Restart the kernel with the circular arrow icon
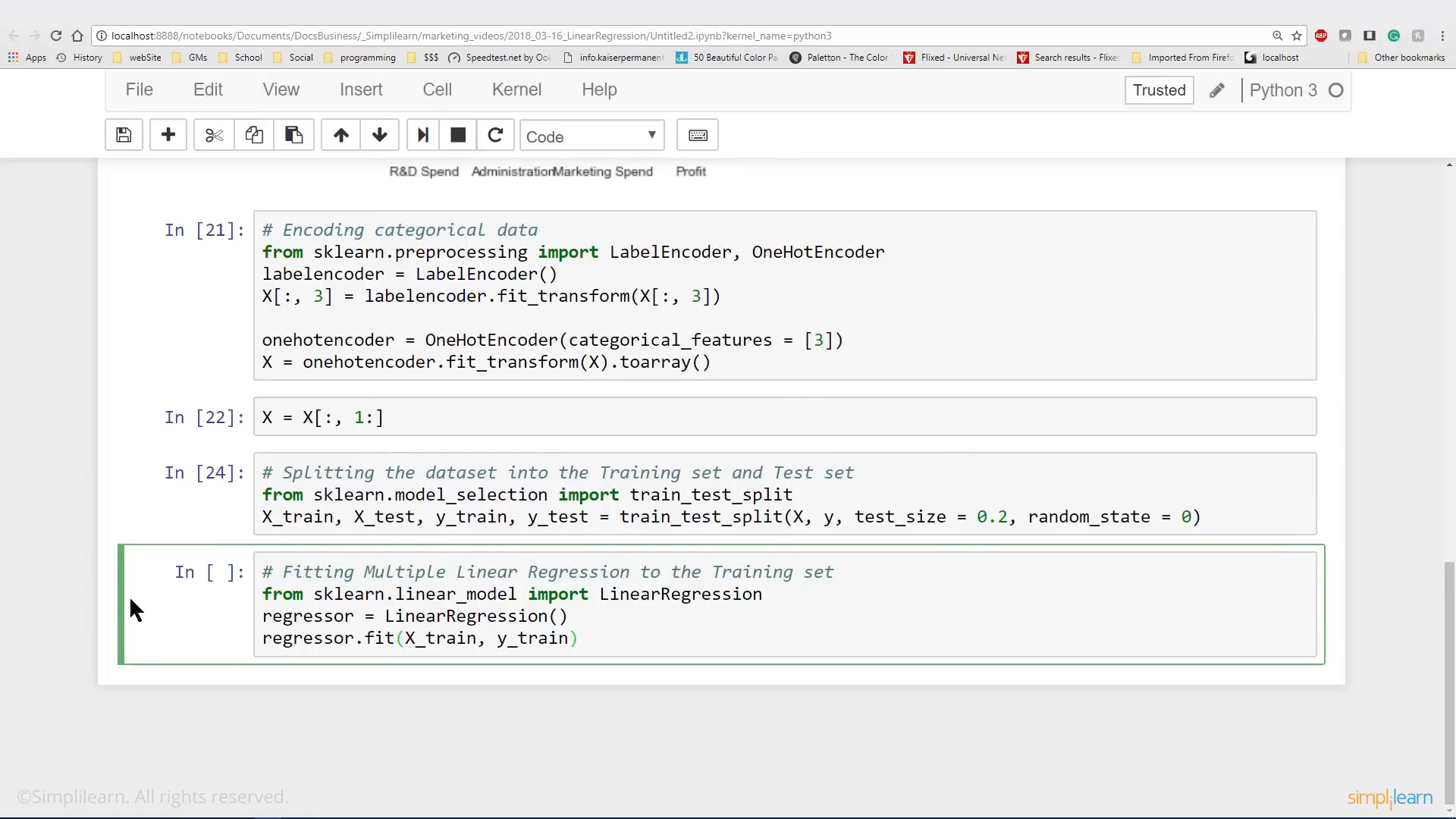Viewport: 1456px width, 819px height. [496, 136]
